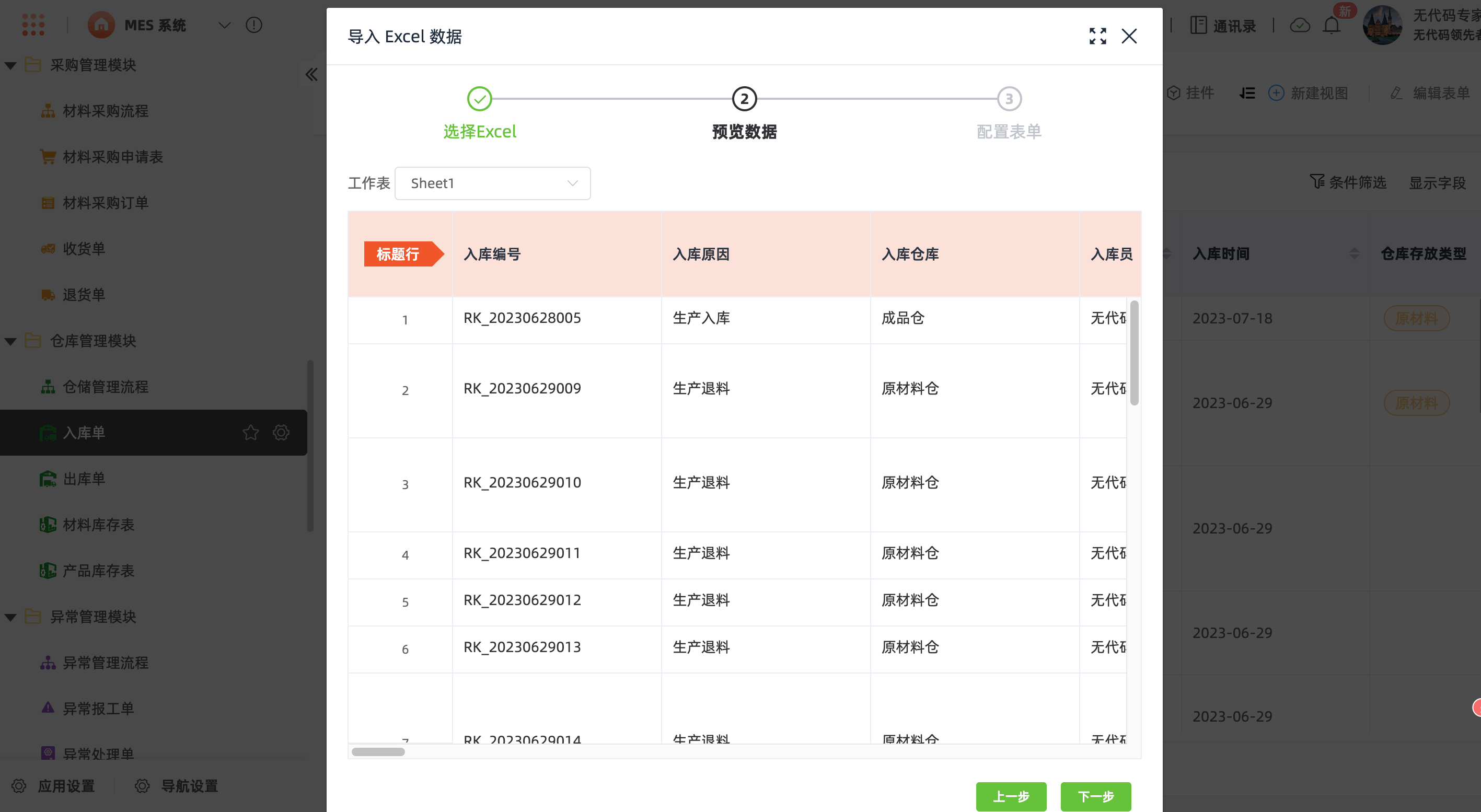
Task: Collapse the left sidebar with double-chevron
Action: tap(311, 74)
